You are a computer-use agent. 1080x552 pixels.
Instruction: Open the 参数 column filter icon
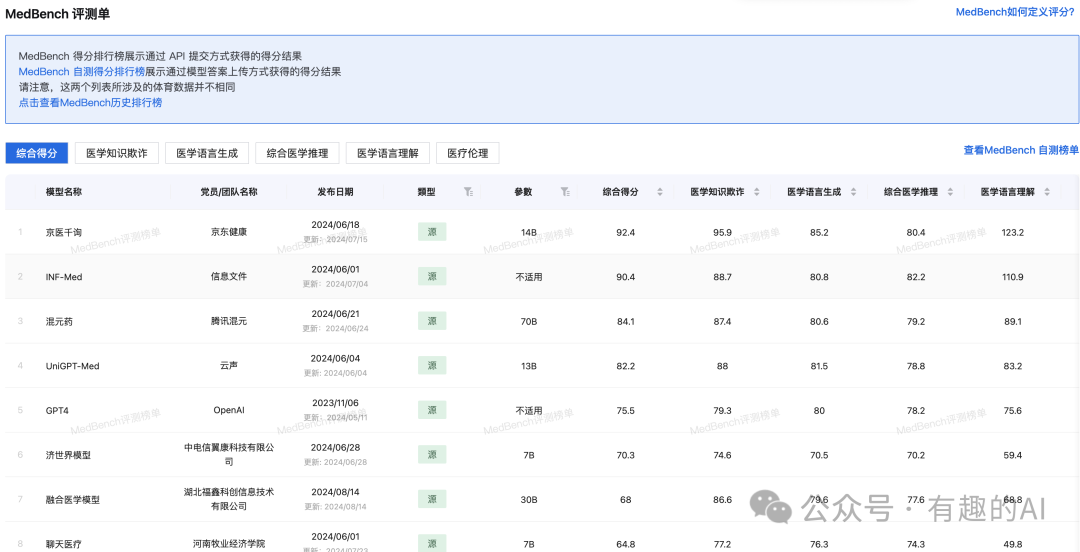click(565, 192)
